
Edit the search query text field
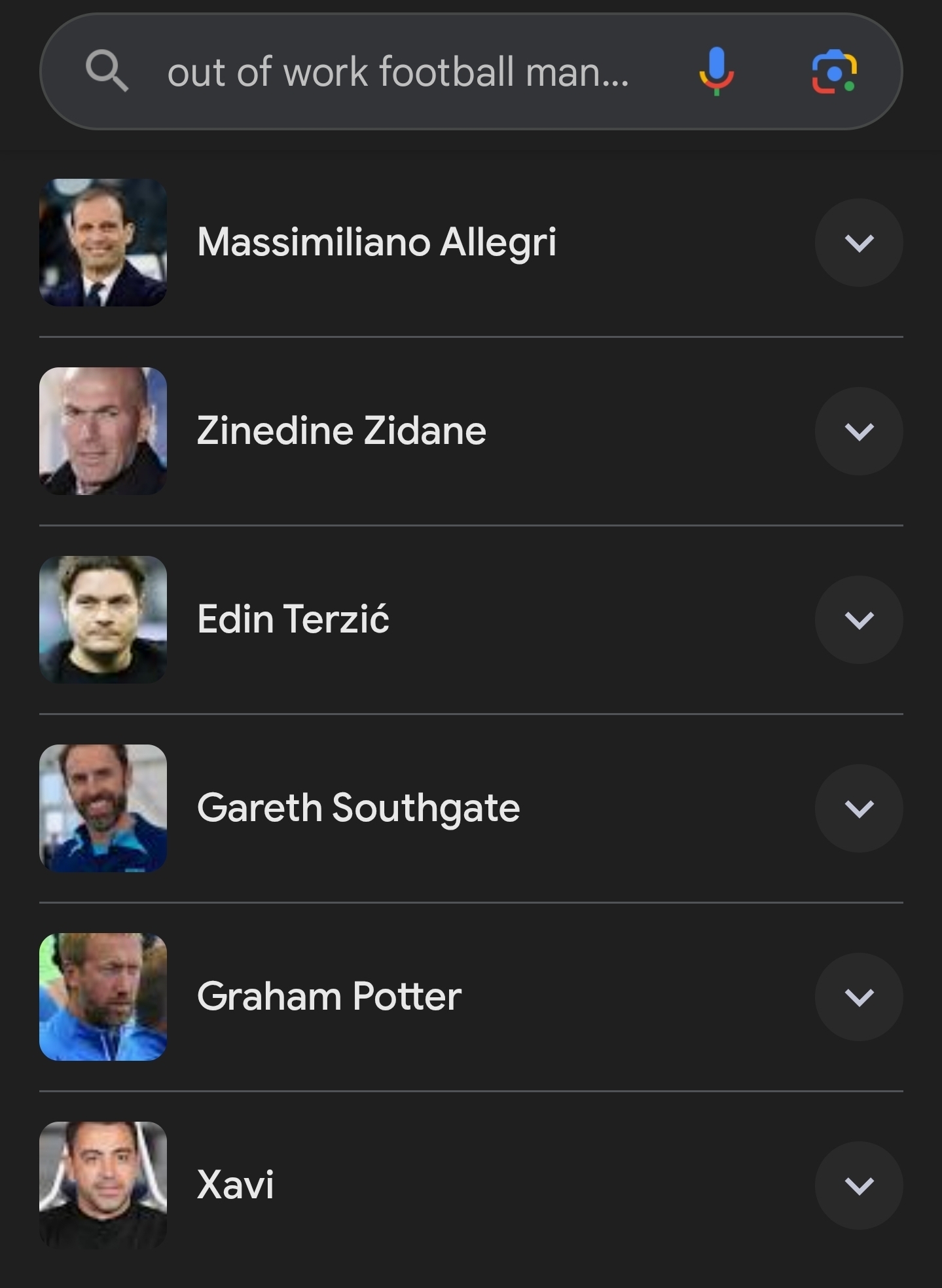(x=398, y=71)
